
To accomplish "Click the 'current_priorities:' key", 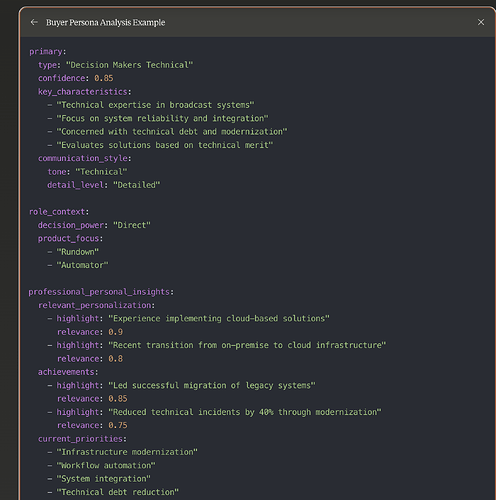I will click(82, 438).
